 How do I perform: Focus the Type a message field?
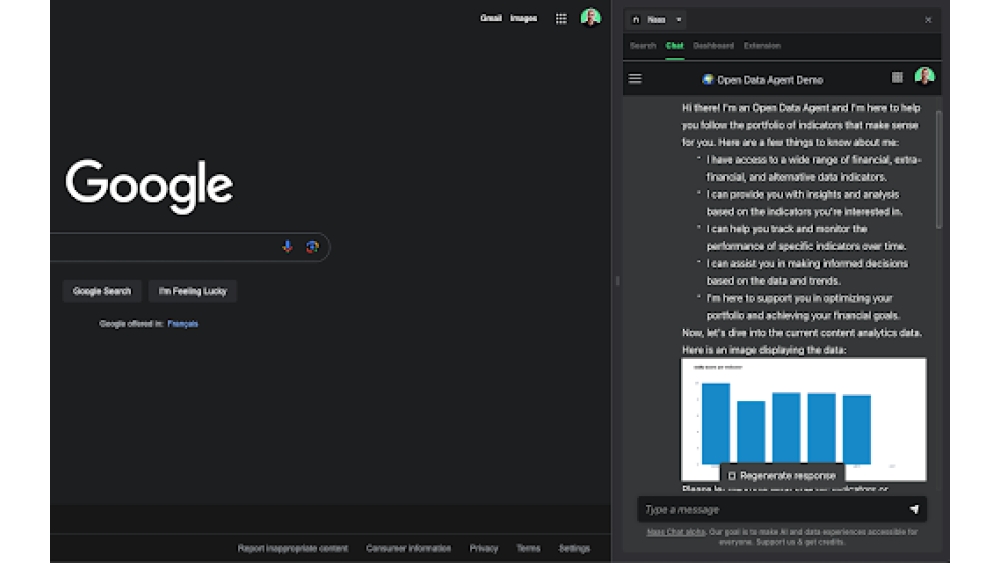coord(772,509)
